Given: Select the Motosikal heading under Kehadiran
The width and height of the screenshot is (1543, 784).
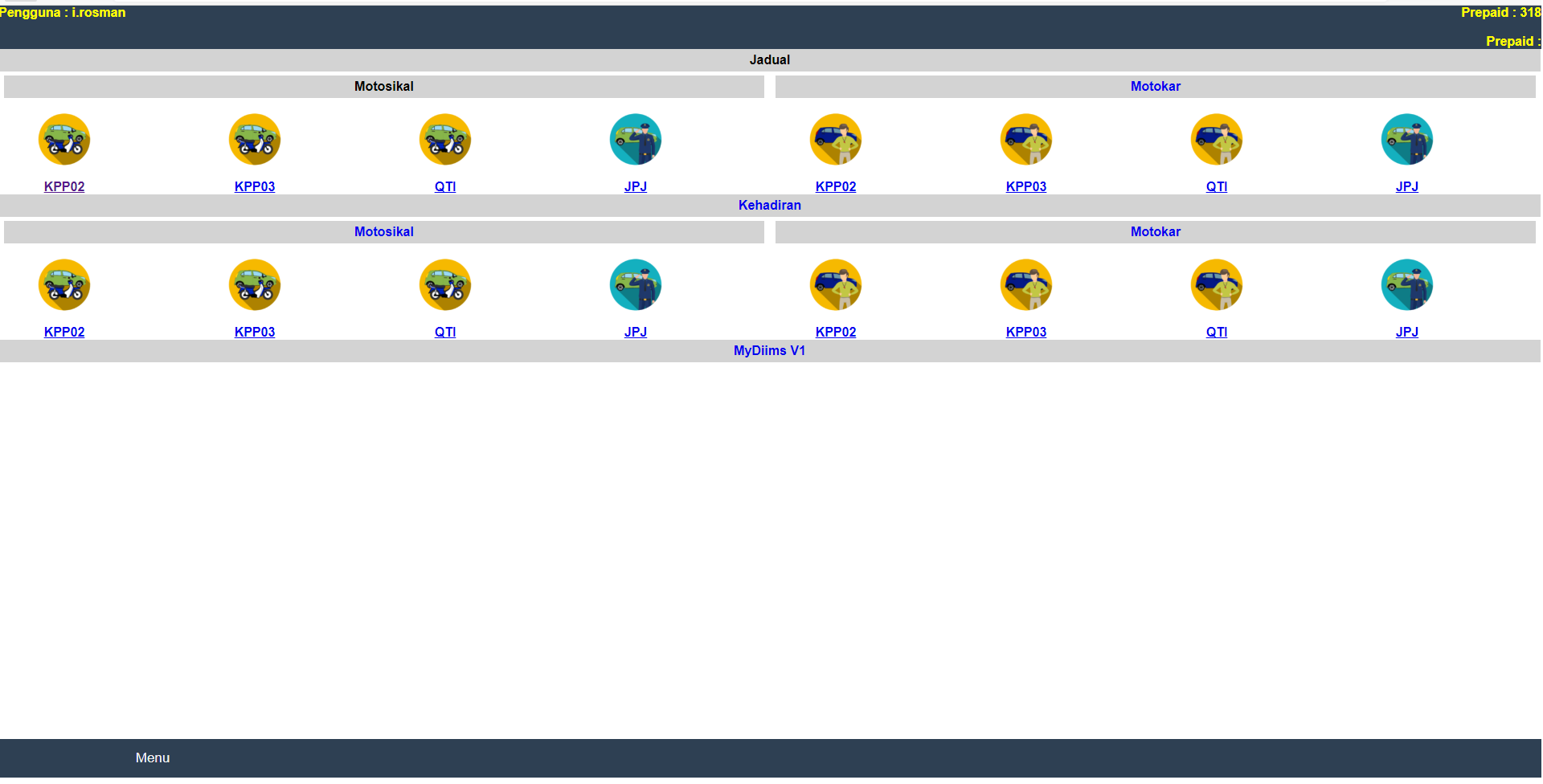Looking at the screenshot, I should pos(384,231).
